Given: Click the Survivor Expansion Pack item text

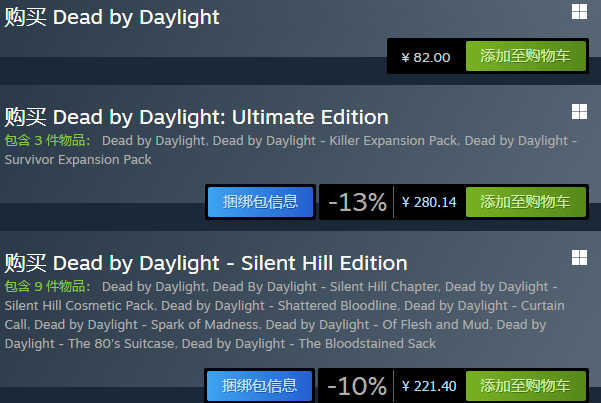Looking at the screenshot, I should 76,159.
